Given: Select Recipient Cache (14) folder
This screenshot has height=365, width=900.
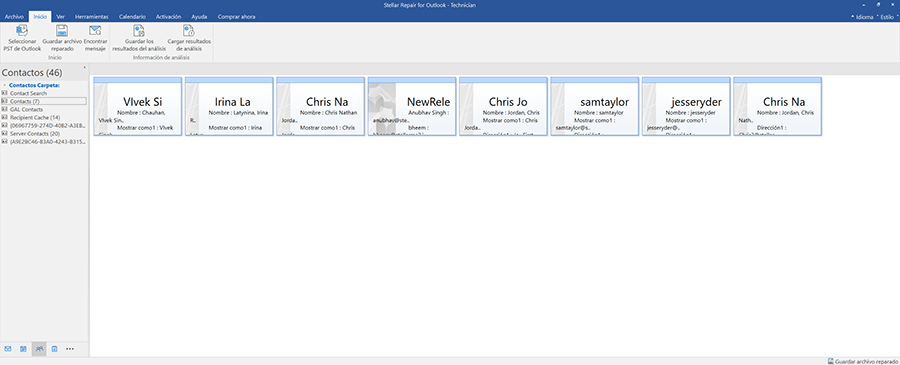Looking at the screenshot, I should point(35,117).
